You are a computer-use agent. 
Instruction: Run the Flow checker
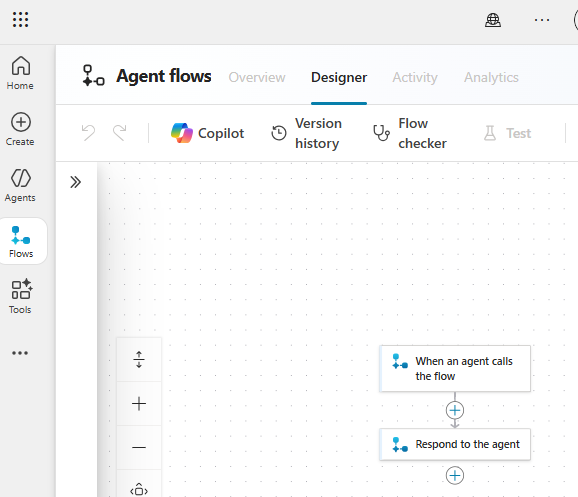point(410,133)
